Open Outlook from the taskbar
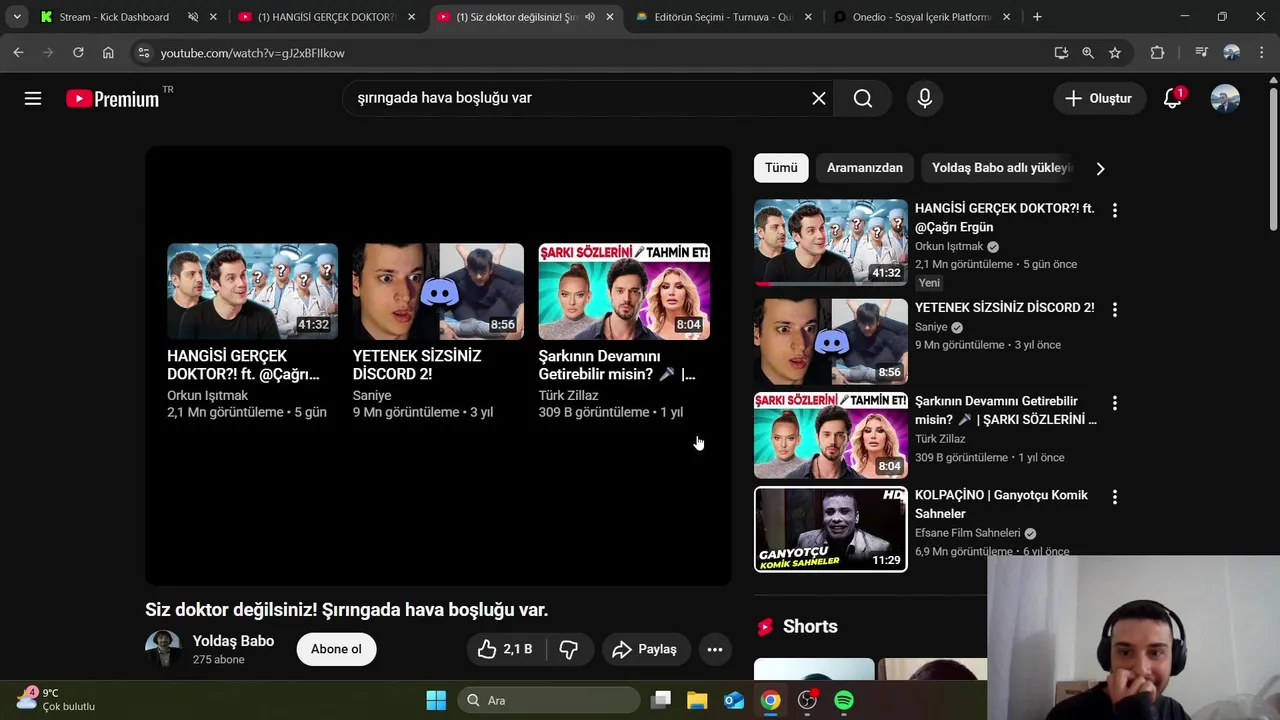Screen dimensions: 1280x720 coord(734,700)
